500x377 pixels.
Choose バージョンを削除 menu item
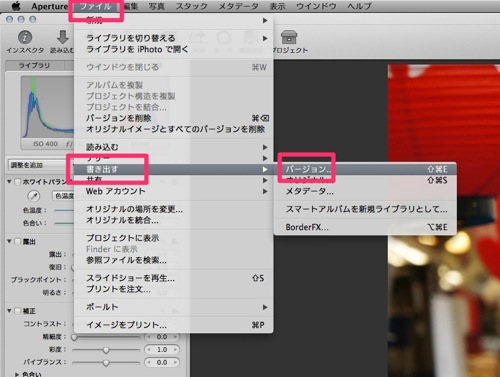coord(173,118)
